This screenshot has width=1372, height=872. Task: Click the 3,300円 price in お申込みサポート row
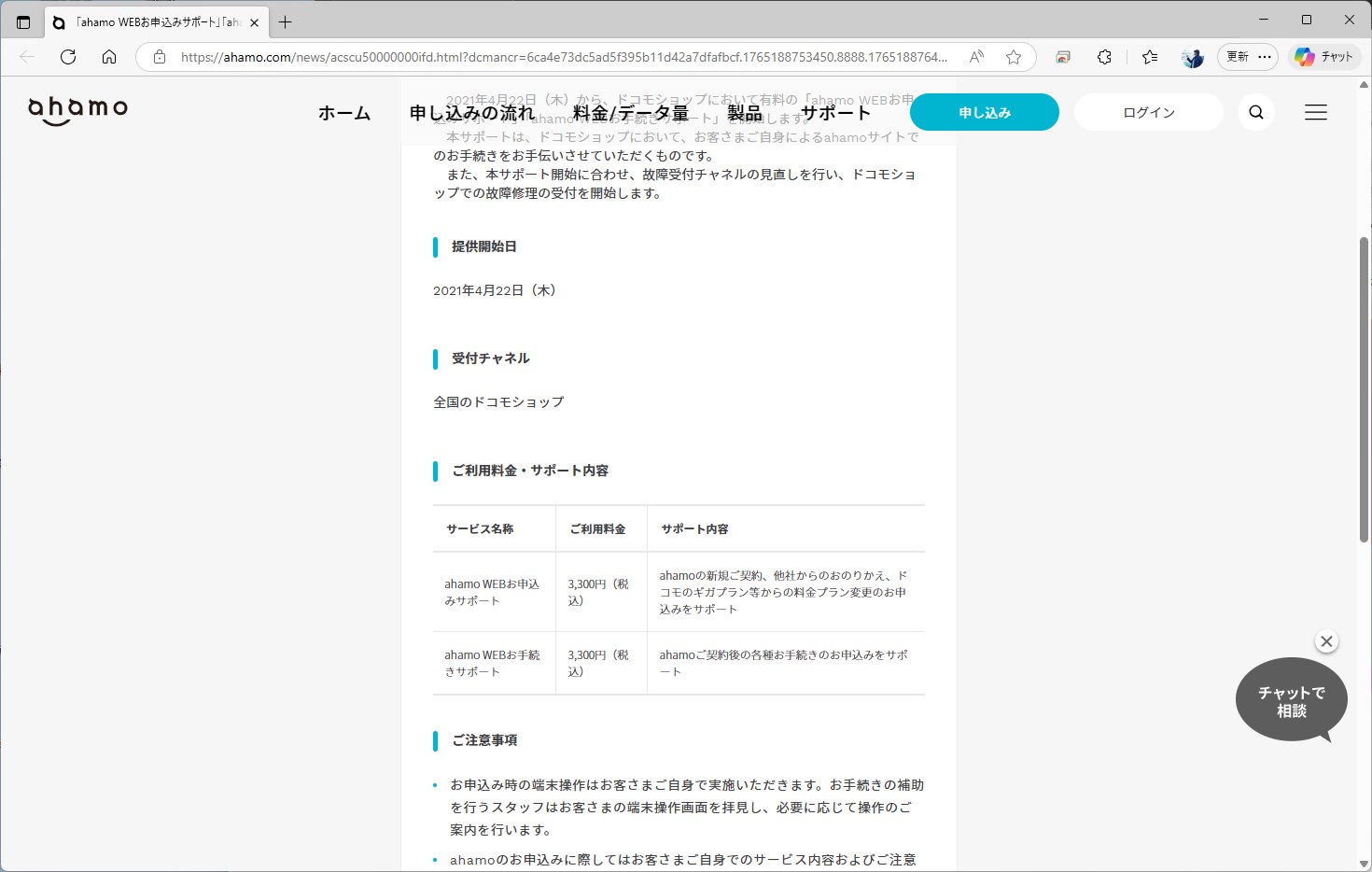(x=598, y=592)
